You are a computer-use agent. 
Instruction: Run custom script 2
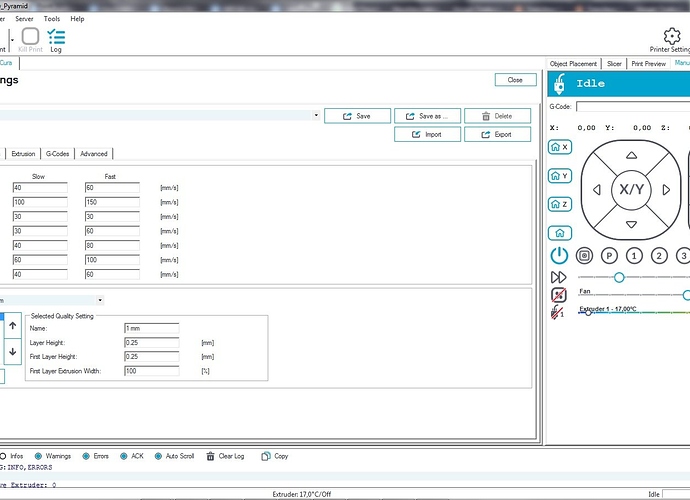659,256
